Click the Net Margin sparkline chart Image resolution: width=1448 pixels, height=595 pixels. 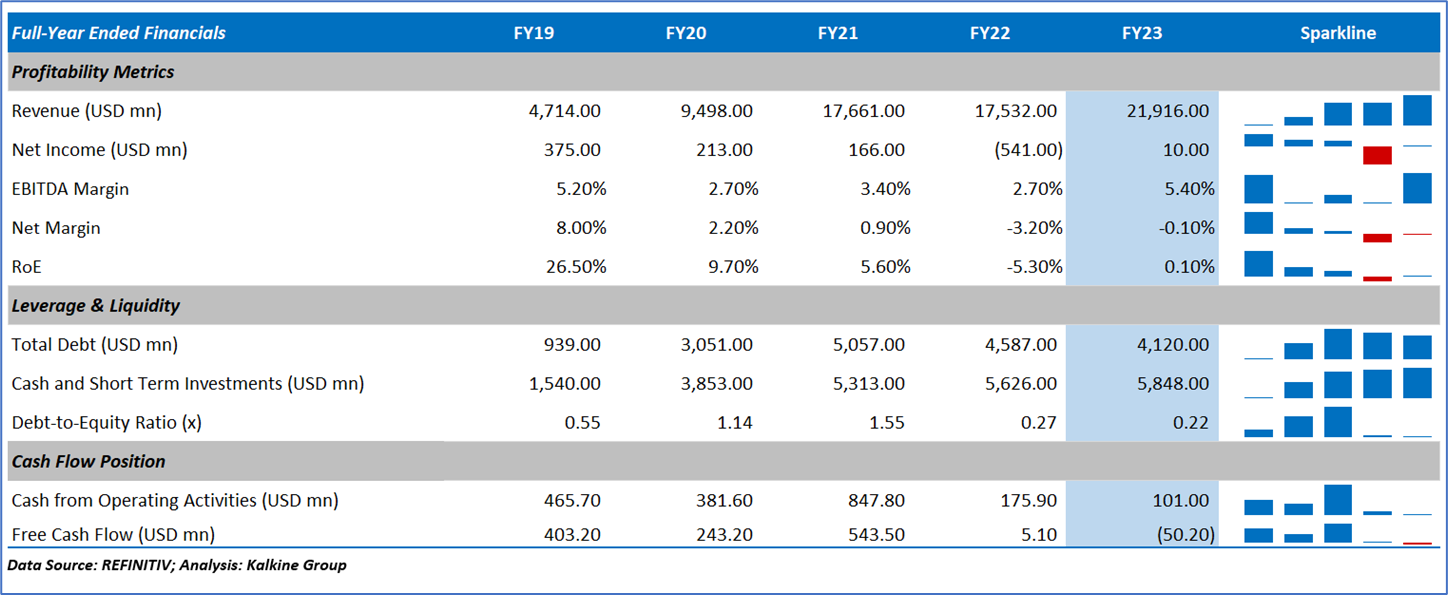(x=1337, y=228)
